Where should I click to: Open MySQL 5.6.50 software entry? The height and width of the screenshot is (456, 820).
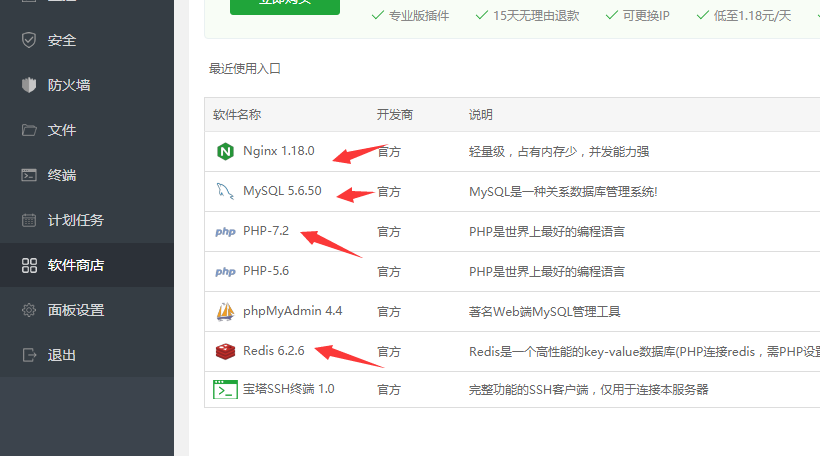coord(282,191)
